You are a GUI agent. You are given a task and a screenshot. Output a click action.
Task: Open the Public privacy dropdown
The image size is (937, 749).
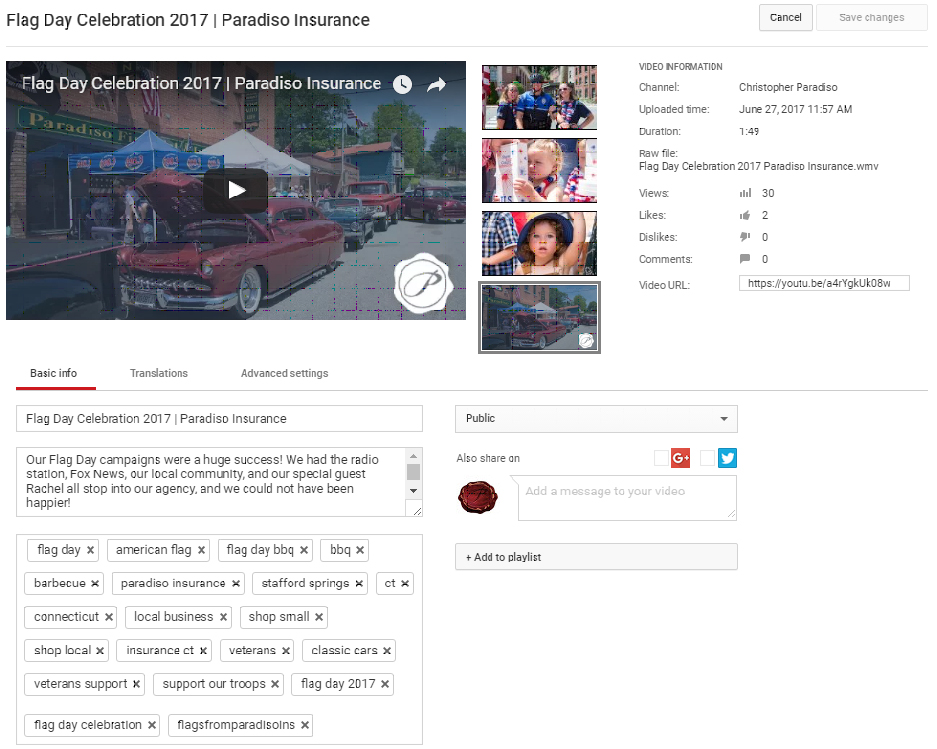[x=596, y=418]
